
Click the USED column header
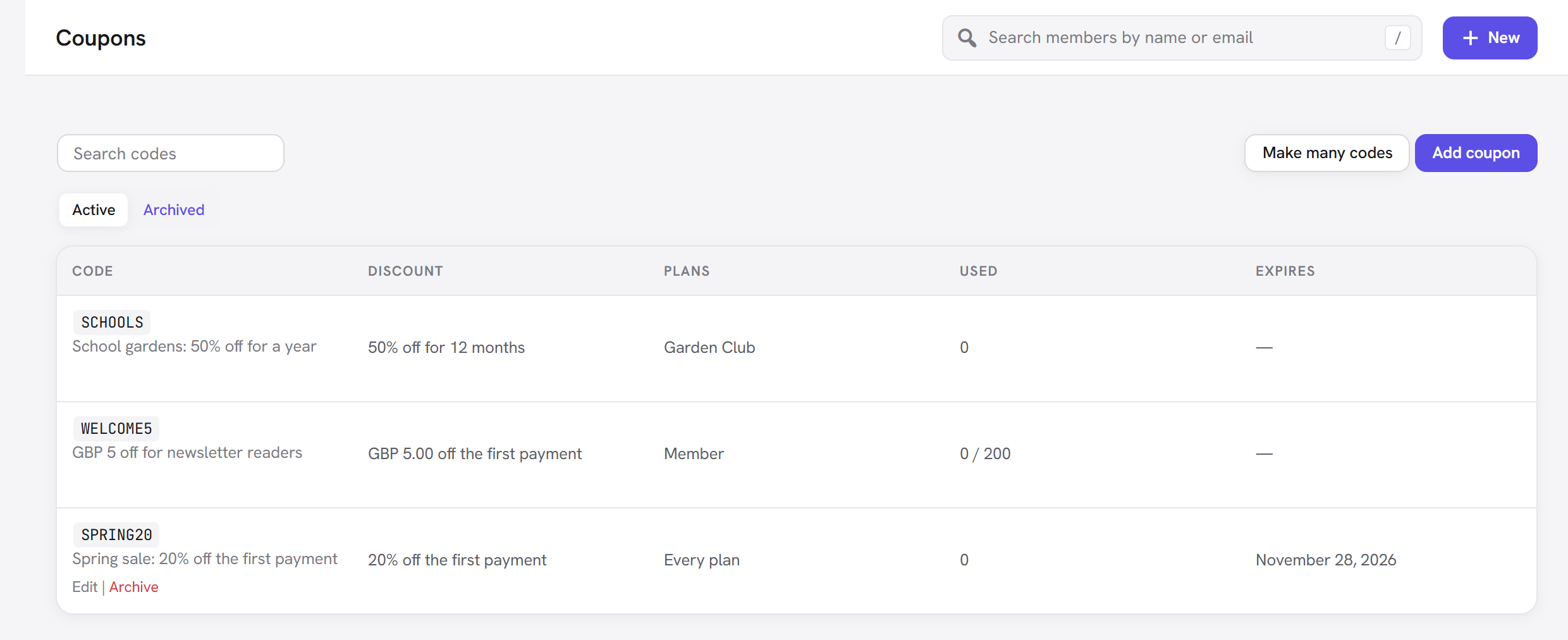978,271
